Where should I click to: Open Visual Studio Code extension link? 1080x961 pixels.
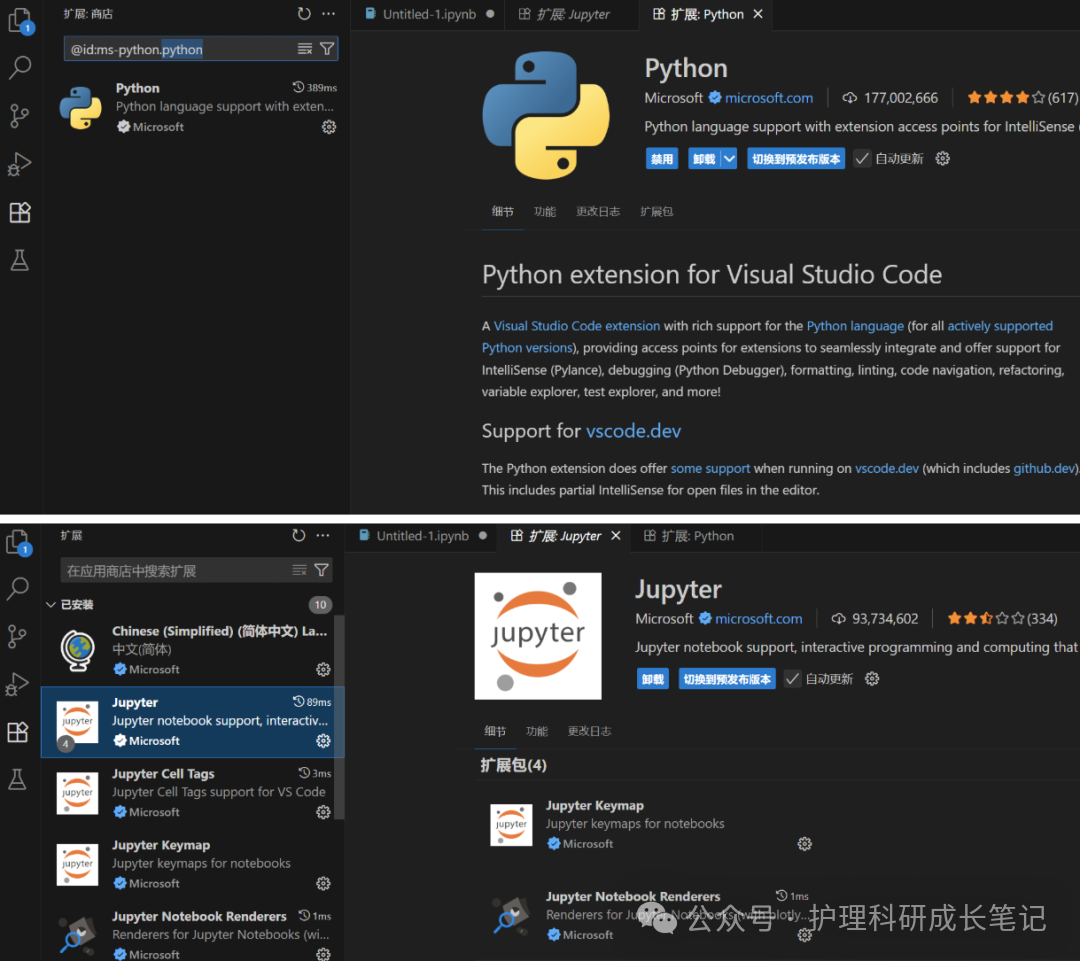point(577,326)
